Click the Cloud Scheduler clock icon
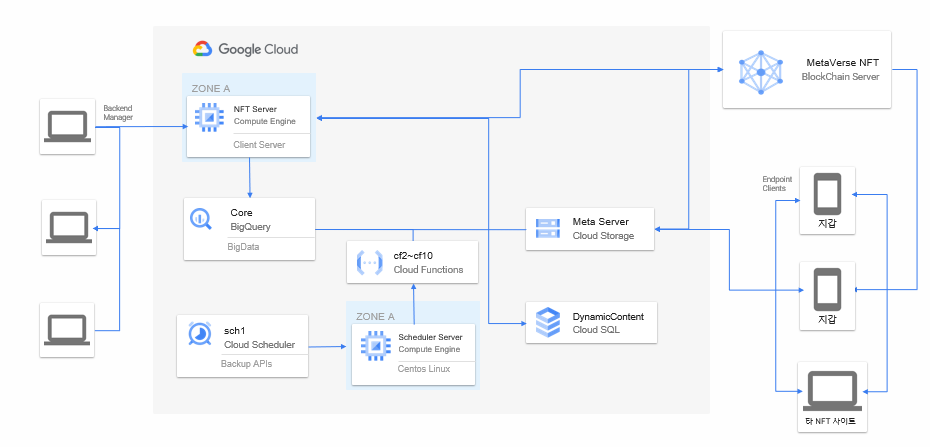930x447 pixels. point(199,334)
